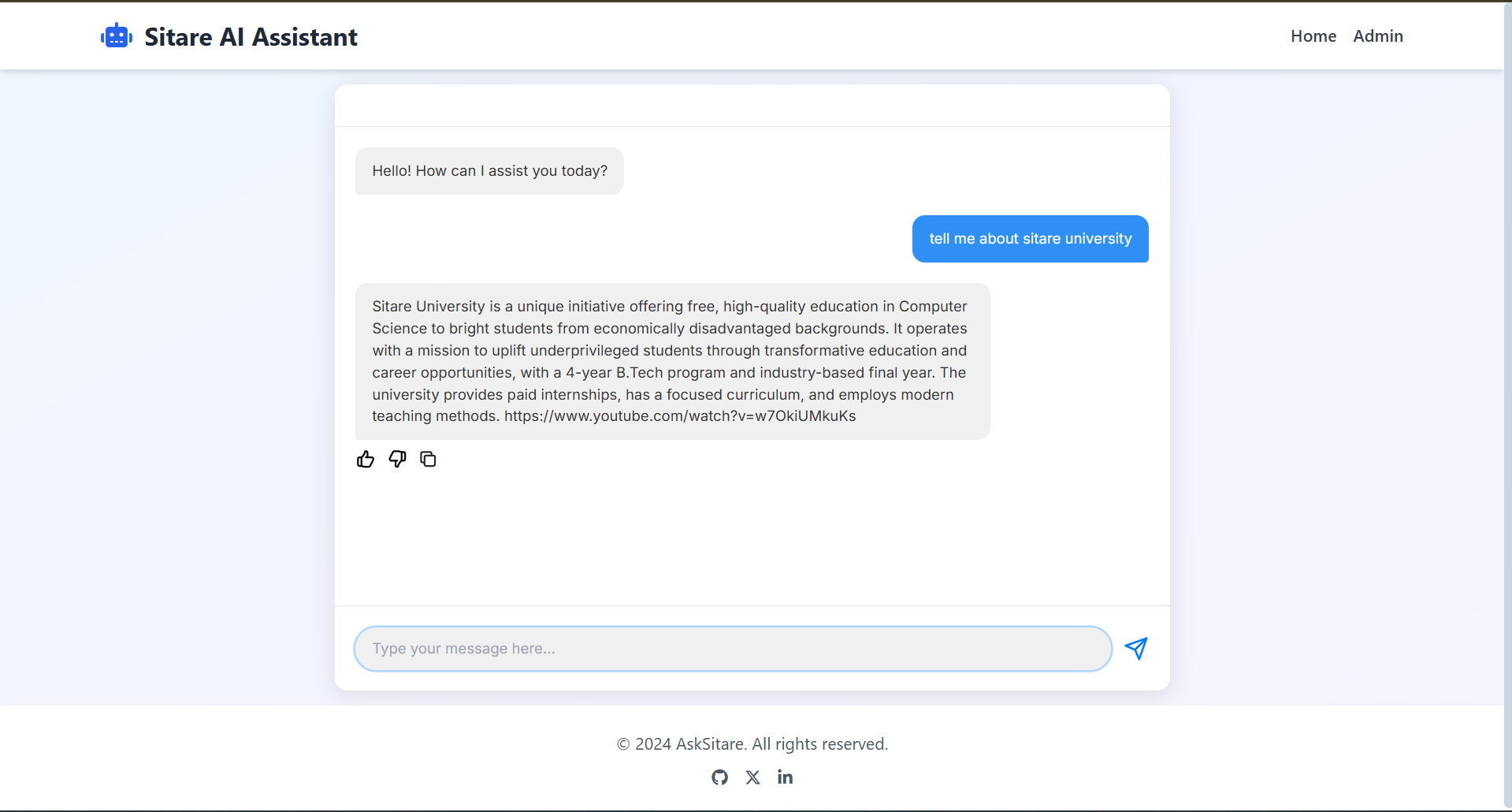Click the 2024 AskSitare copyright text

pyautogui.click(x=752, y=744)
